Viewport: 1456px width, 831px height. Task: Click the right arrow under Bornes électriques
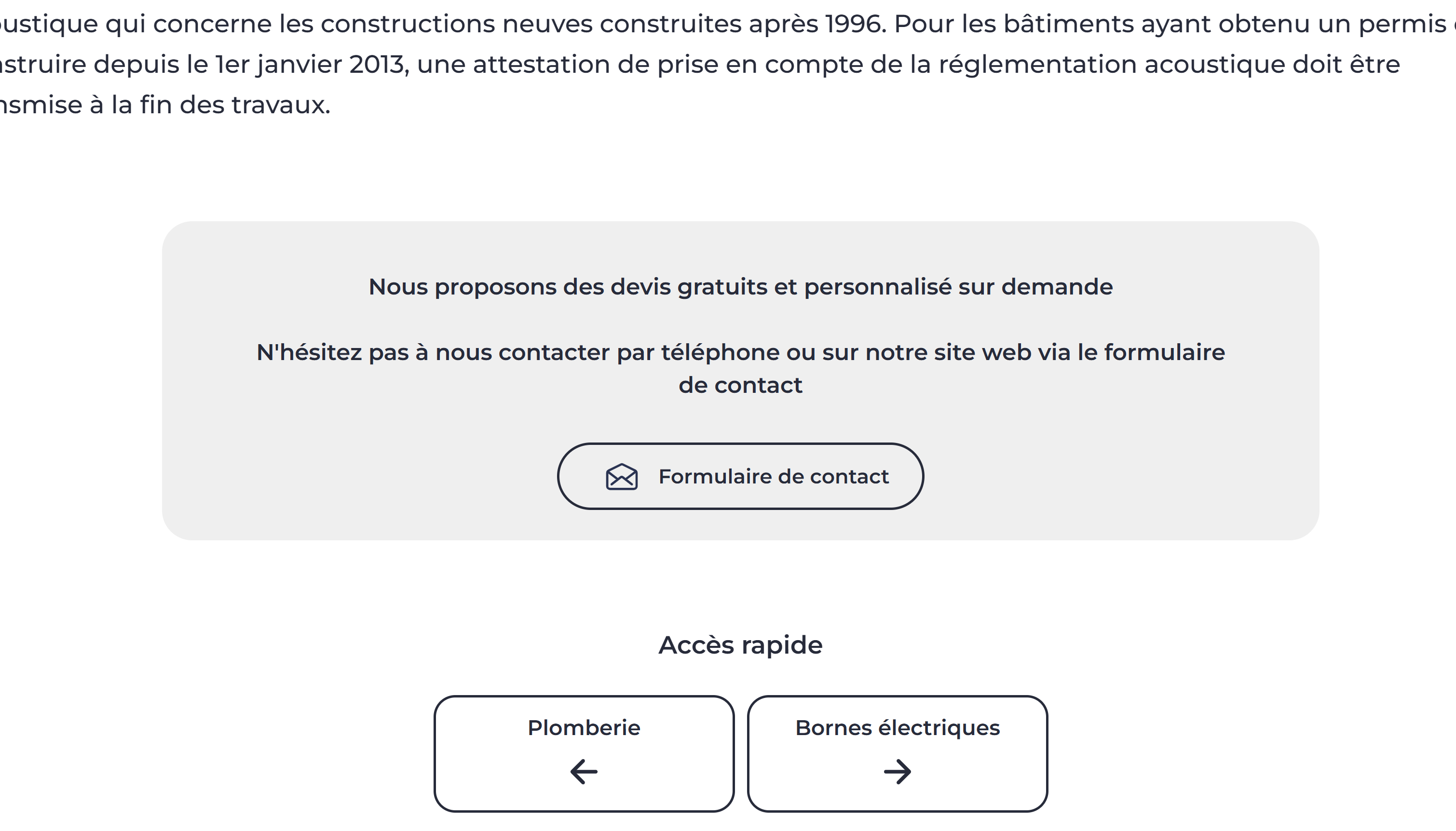(x=897, y=772)
